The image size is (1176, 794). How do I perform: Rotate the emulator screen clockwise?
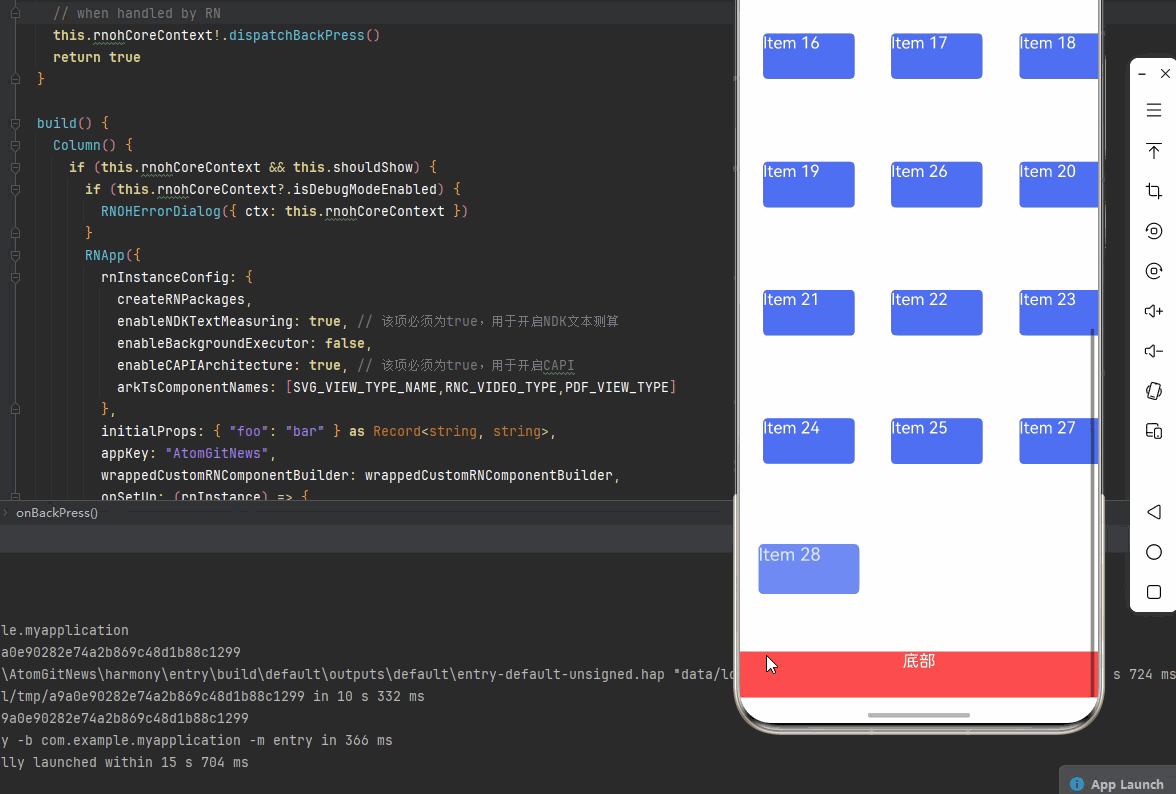(1154, 271)
